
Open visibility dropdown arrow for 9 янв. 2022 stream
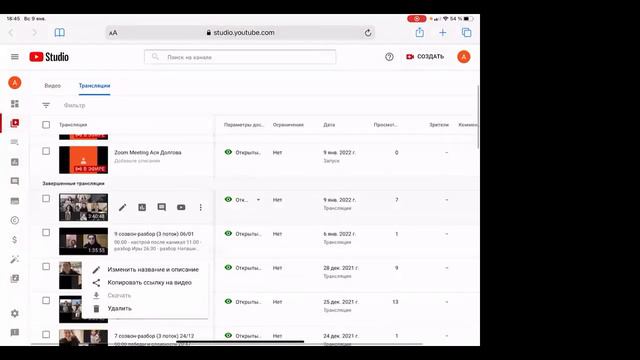click(x=258, y=200)
